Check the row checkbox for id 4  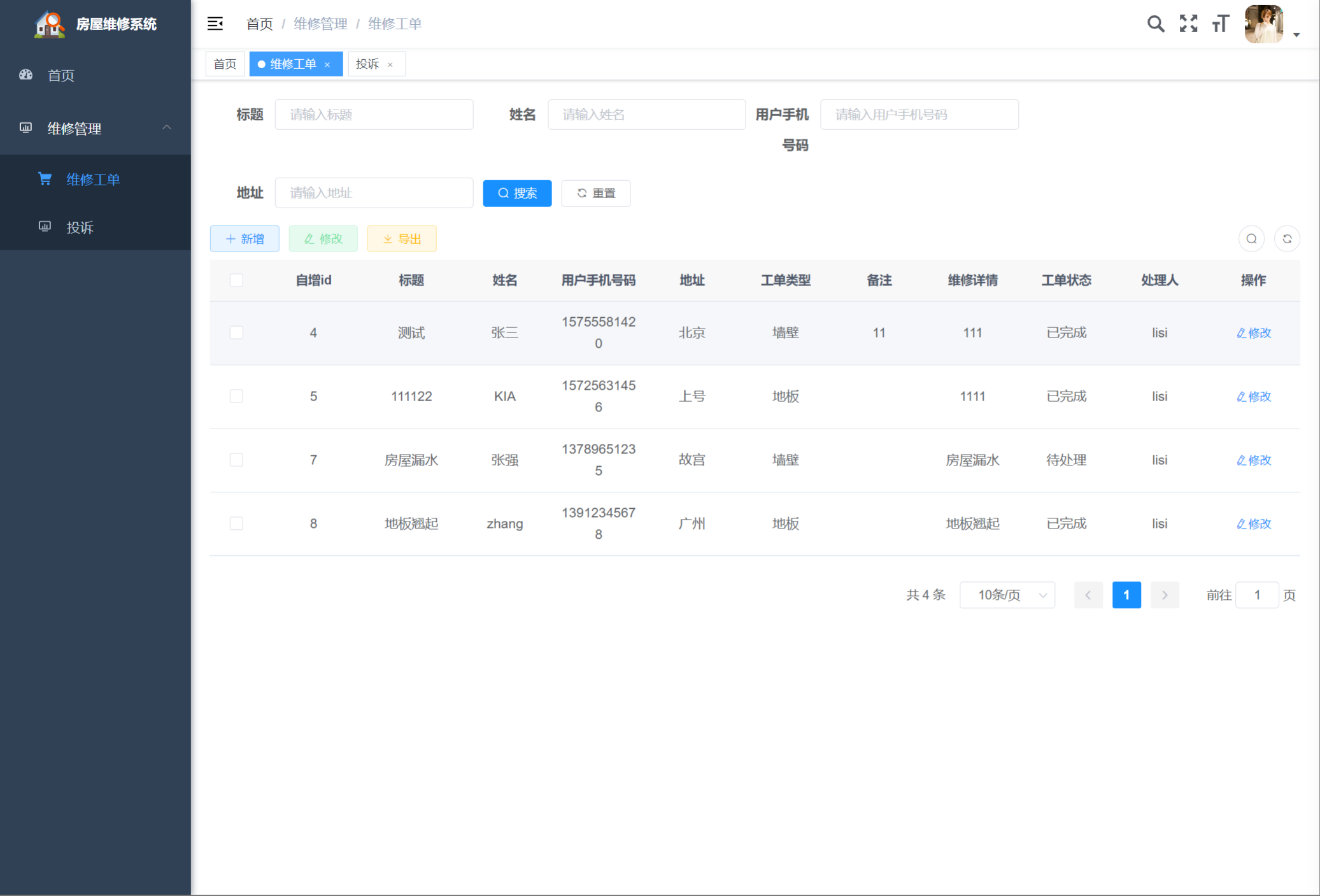tap(236, 332)
